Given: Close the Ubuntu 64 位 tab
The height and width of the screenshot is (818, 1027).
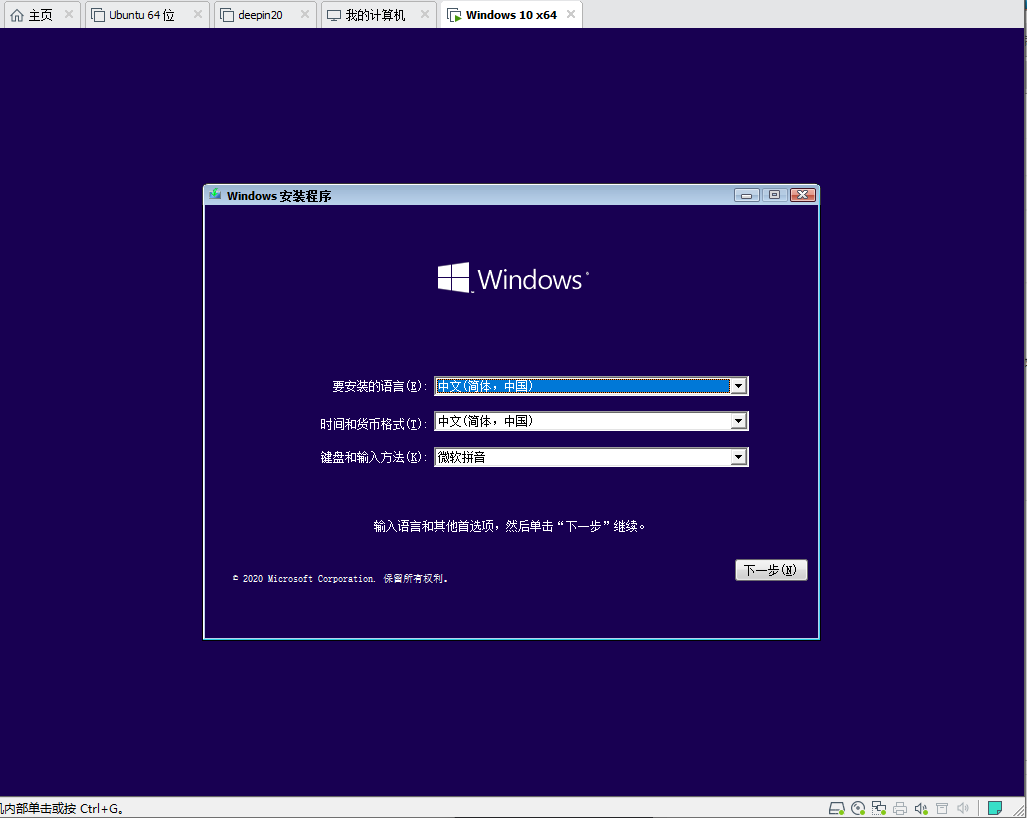Looking at the screenshot, I should click(198, 14).
